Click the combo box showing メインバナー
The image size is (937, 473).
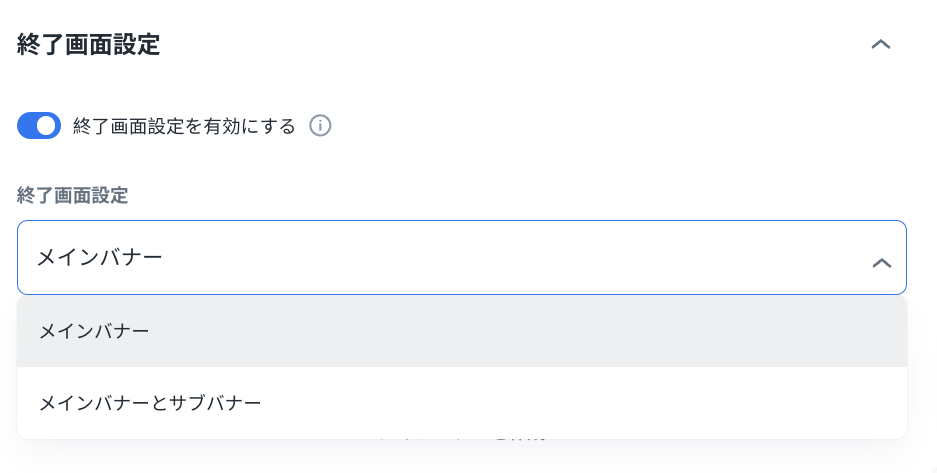[461, 258]
